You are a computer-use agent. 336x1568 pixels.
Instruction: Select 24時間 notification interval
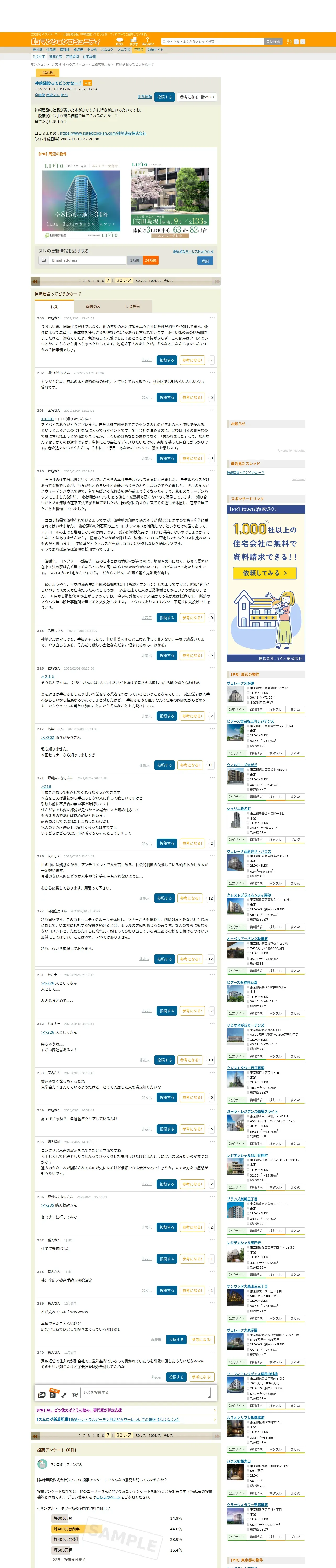pos(151,261)
